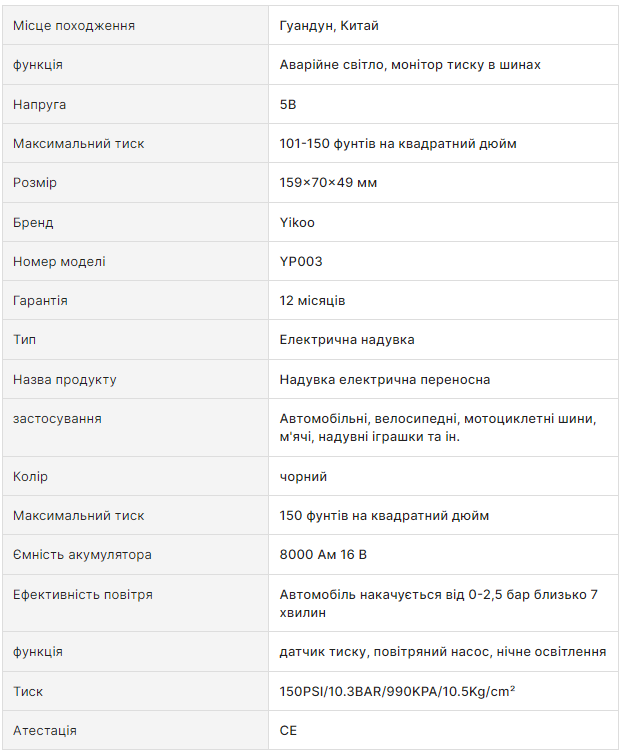624x755 pixels.
Task: Click the "Ефективність повітря" row label
Action: pyautogui.click(x=83, y=594)
